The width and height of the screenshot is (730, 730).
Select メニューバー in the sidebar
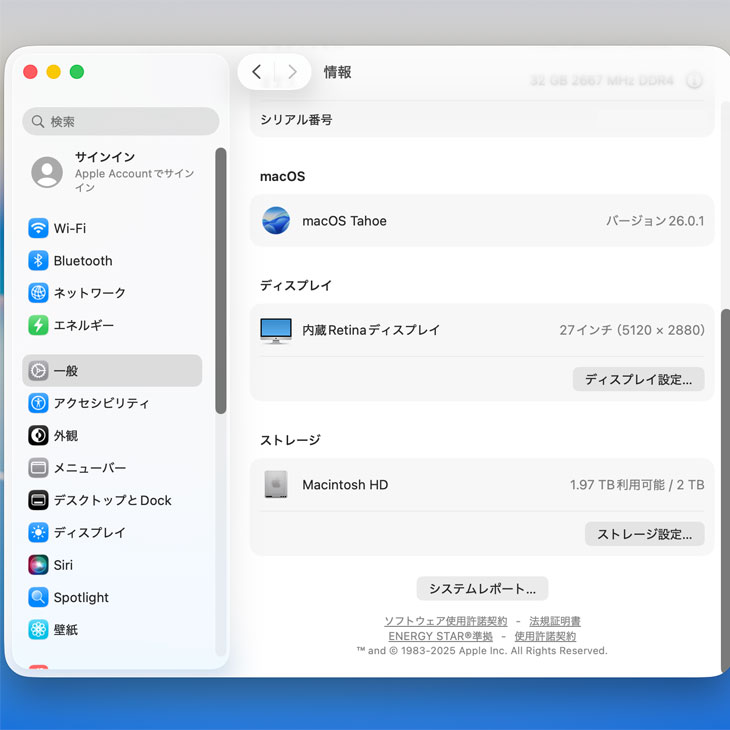pyautogui.click(x=89, y=468)
